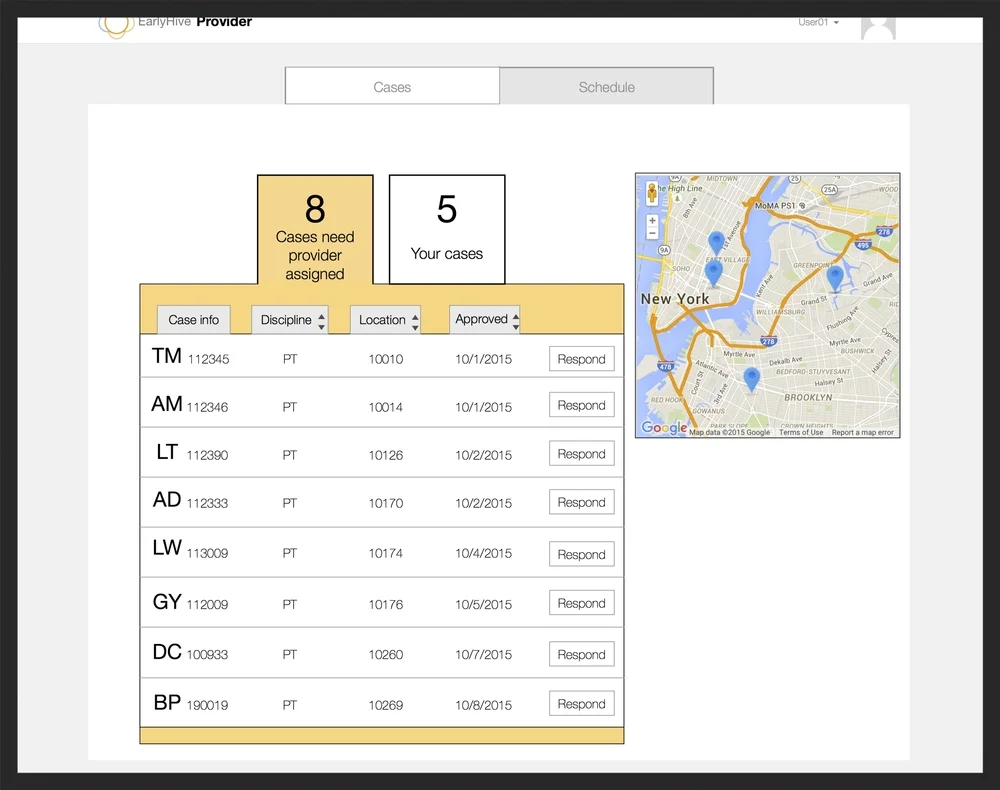Open the user avatar profile picture
1000x790 pixels.
[x=878, y=29]
